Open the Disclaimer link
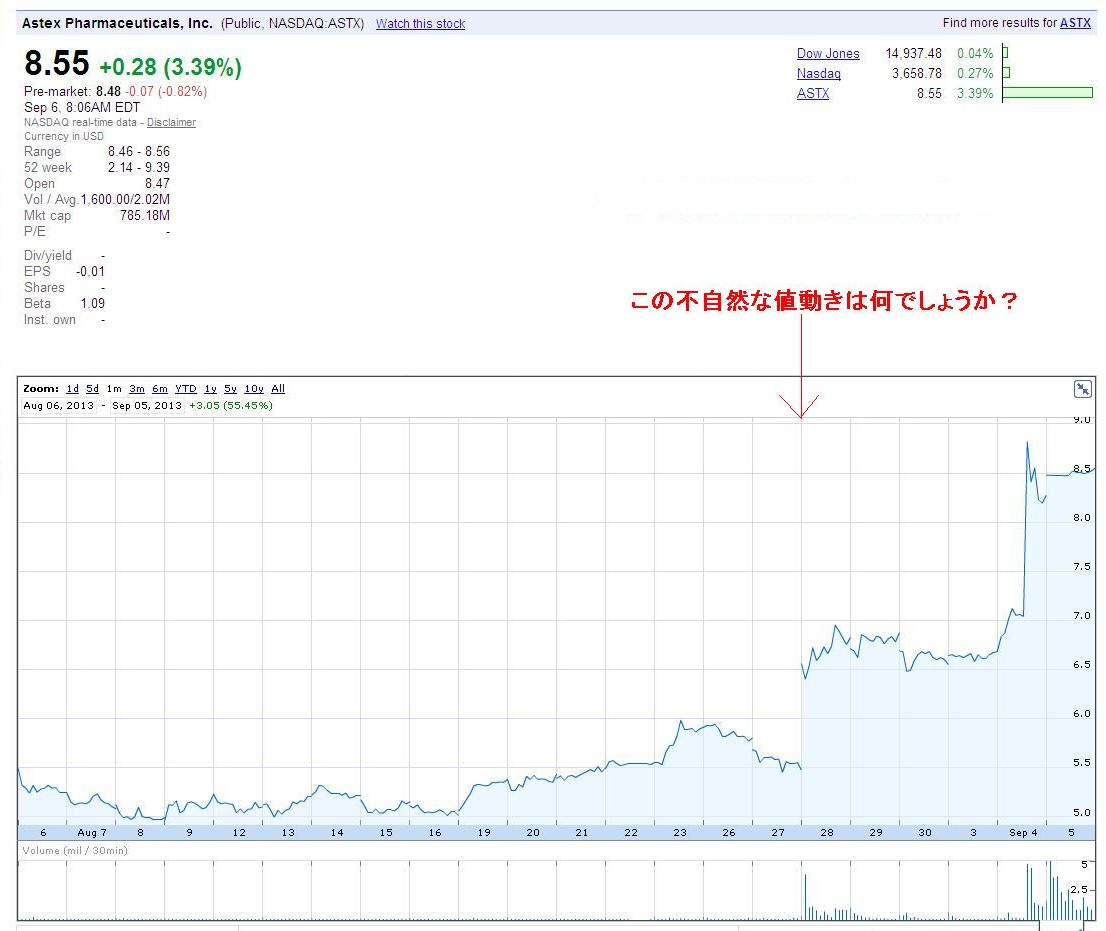Screen dimensions: 1106x931 pyautogui.click(x=171, y=122)
